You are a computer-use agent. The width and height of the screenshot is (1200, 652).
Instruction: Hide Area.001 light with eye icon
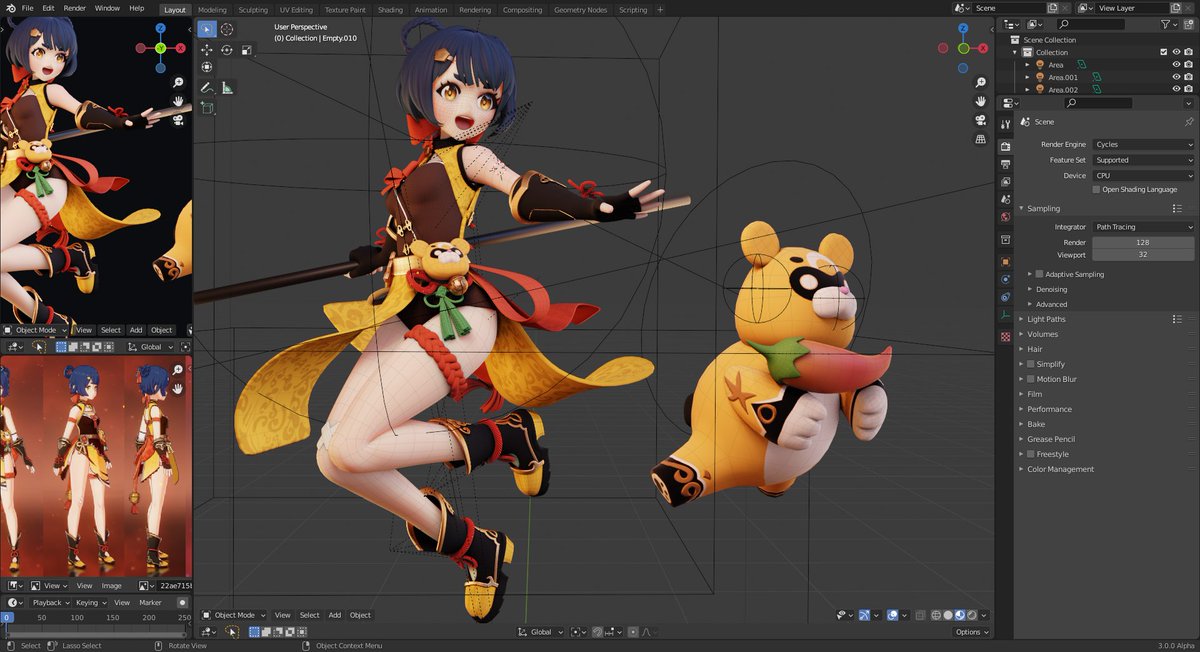pos(1176,77)
